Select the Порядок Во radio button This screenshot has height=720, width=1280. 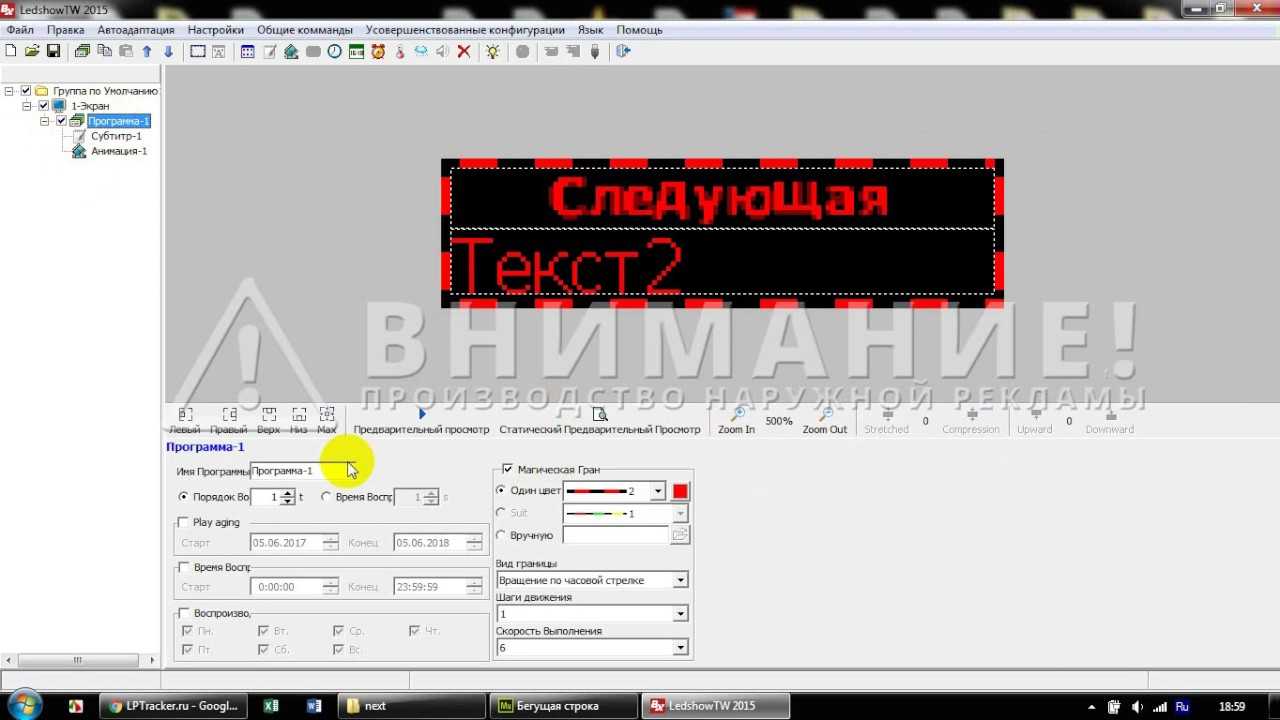(x=183, y=497)
